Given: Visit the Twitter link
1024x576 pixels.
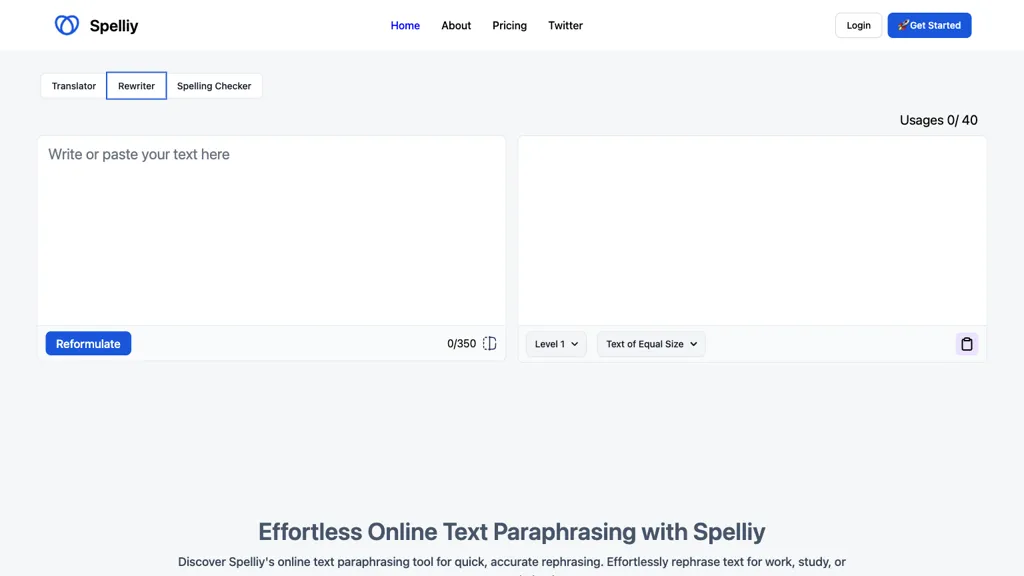Looking at the screenshot, I should coord(565,25).
